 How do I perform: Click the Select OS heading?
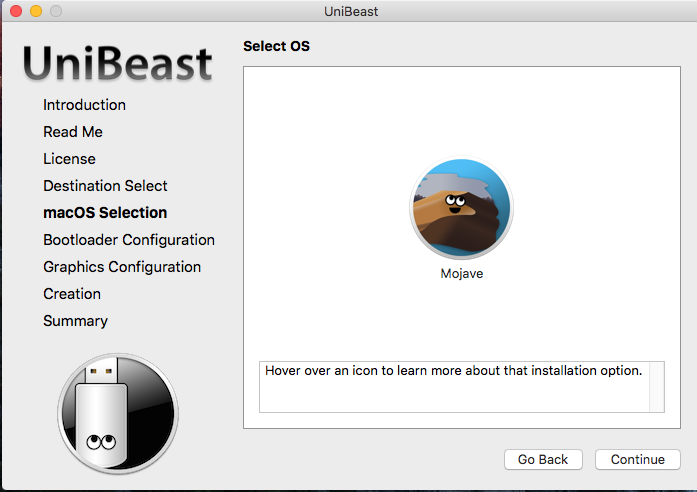276,46
